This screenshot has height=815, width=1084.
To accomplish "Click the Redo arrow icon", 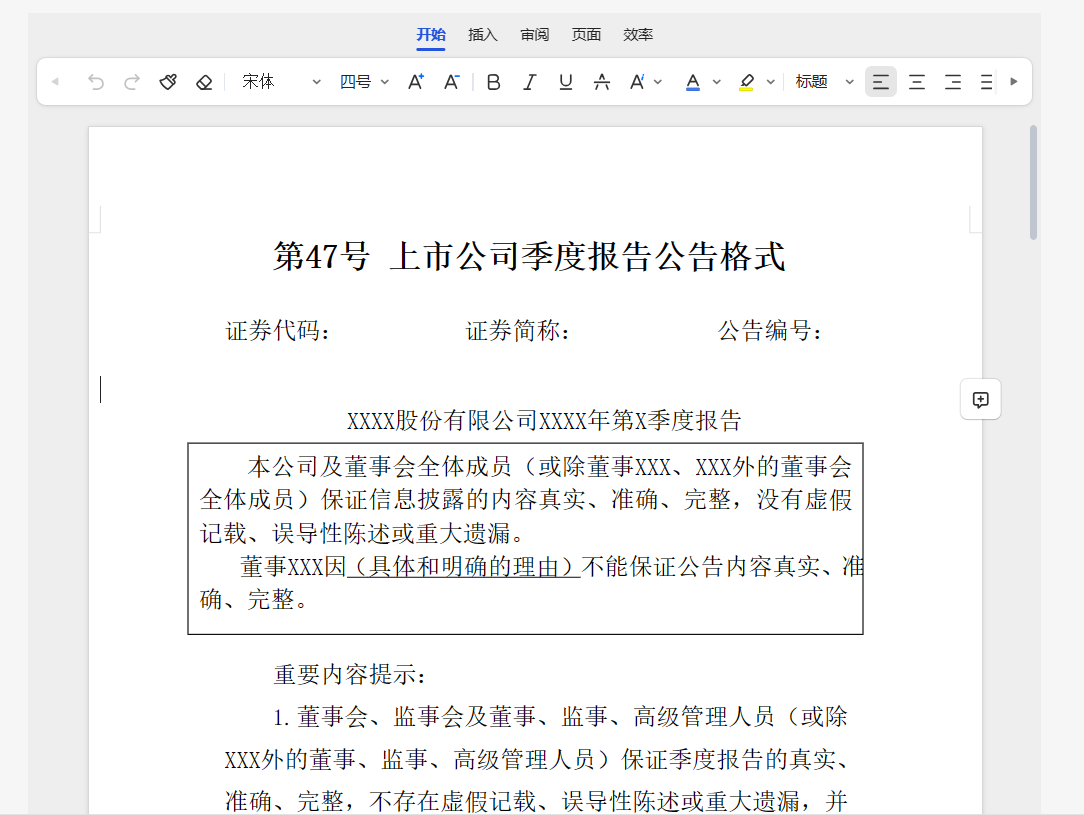I will point(131,82).
